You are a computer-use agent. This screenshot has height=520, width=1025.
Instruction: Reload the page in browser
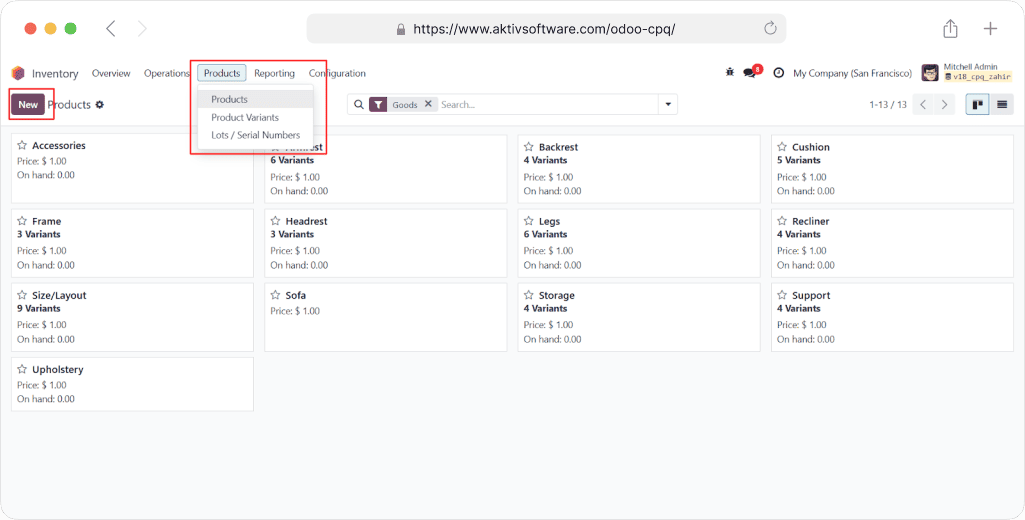[x=770, y=29]
